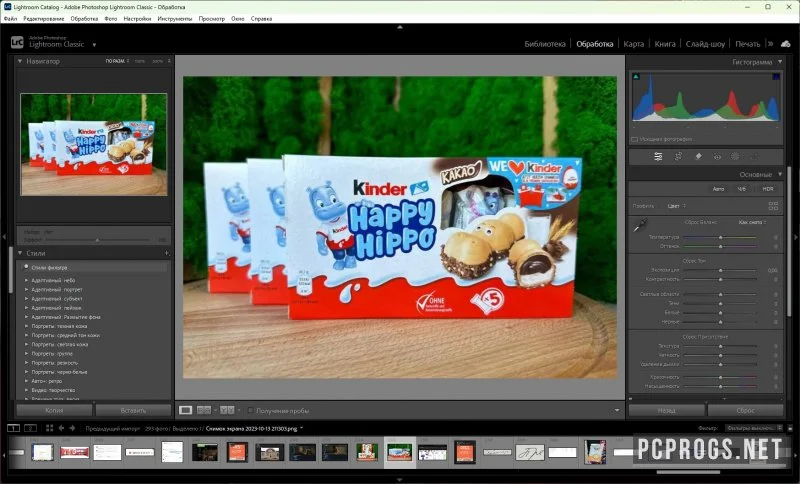Select second window display button 2
The width and height of the screenshot is (800, 484).
point(31,428)
